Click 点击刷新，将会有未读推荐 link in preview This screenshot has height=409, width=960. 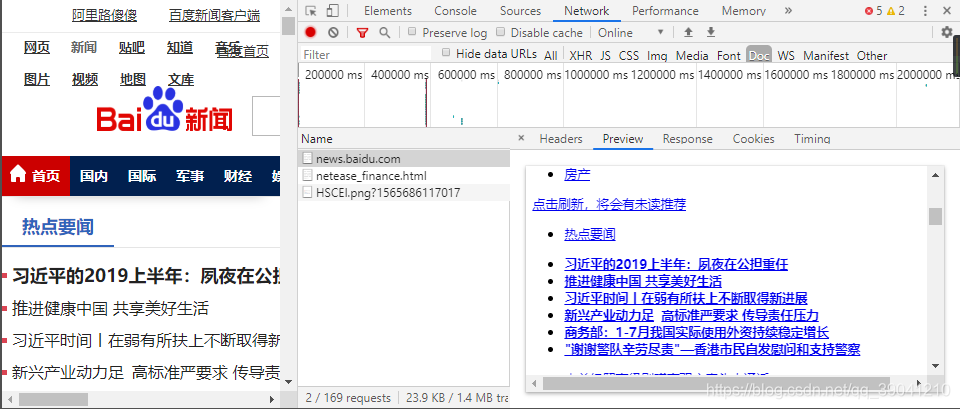(x=609, y=204)
